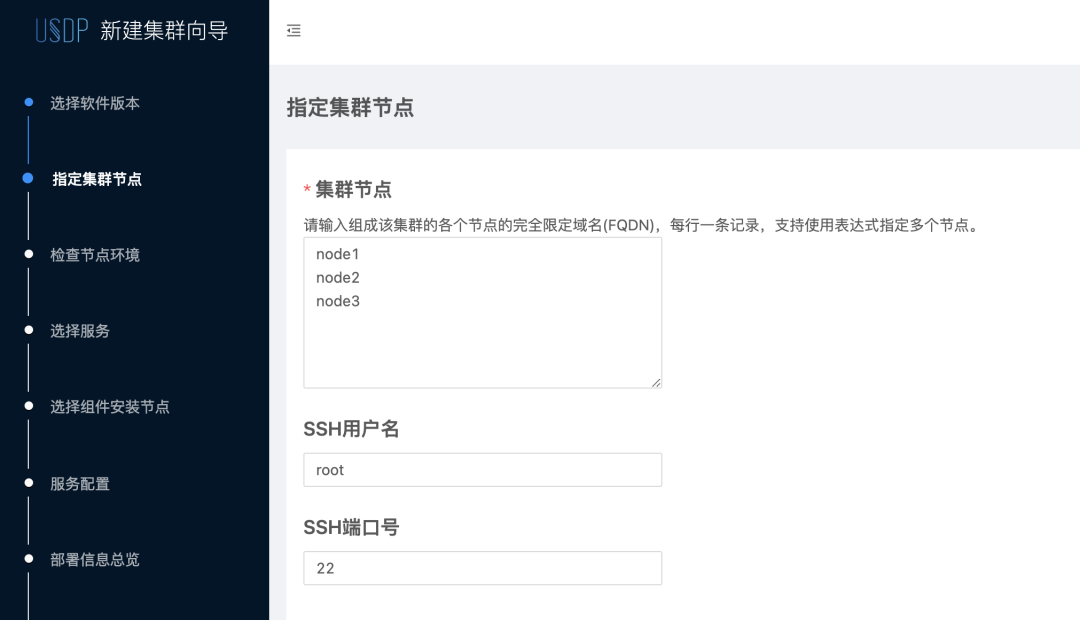Click the SSH端口号 field containing 22
The height and width of the screenshot is (620, 1080).
tap(482, 568)
